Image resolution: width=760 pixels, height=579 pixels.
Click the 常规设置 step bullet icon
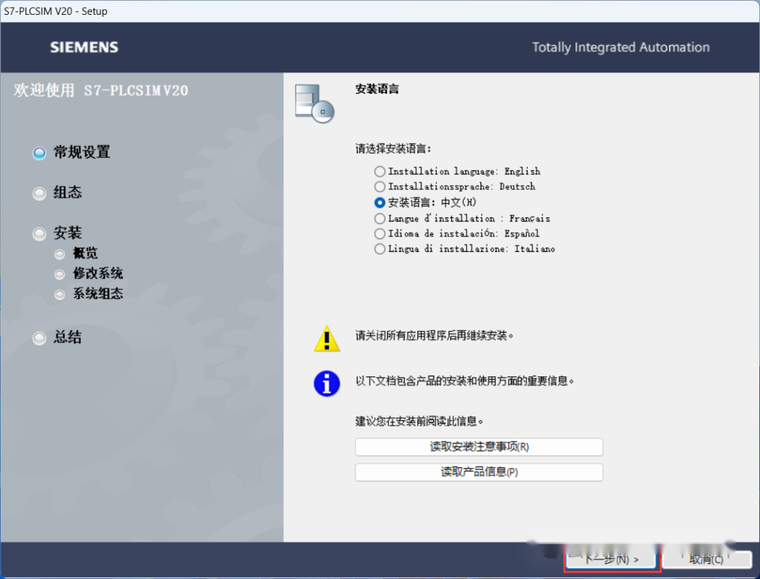[40, 153]
